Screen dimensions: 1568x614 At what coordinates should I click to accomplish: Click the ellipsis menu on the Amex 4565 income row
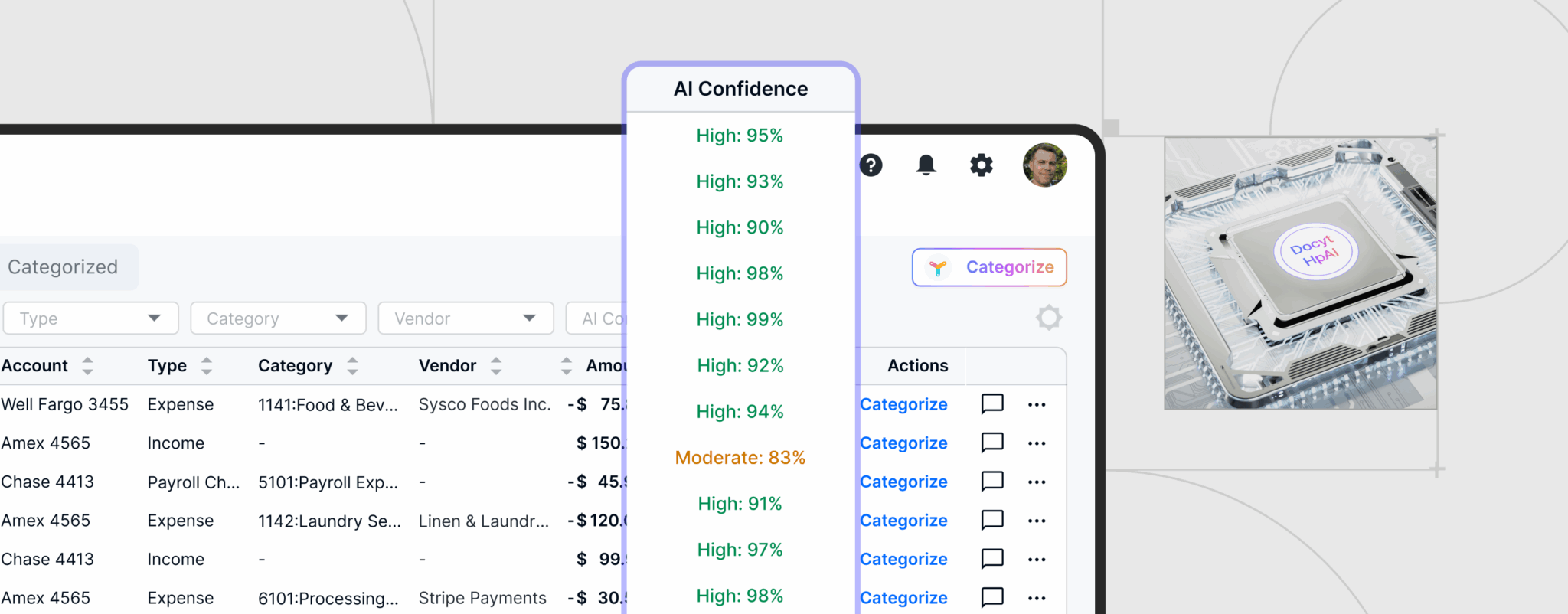1037,443
